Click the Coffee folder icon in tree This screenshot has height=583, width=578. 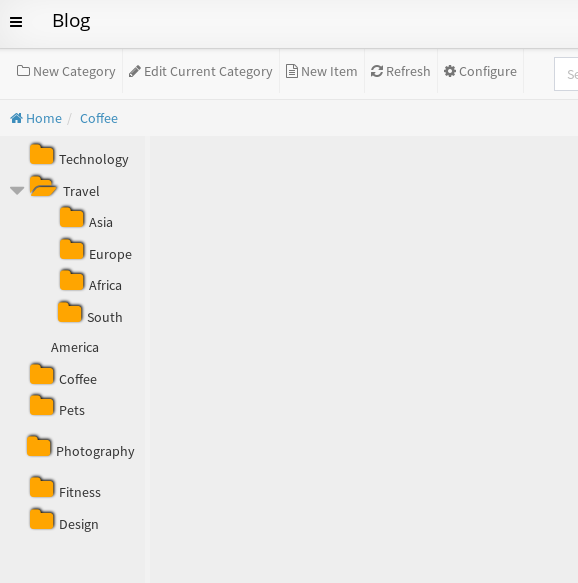[42, 374]
